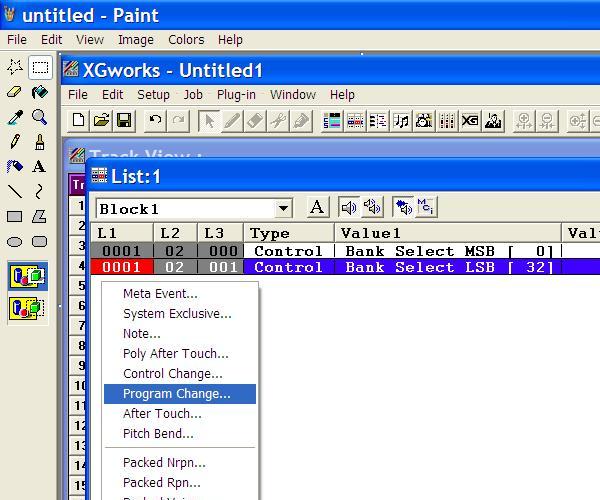
Task: Click the Save disk icon in XGworks toolbar
Action: 124,121
